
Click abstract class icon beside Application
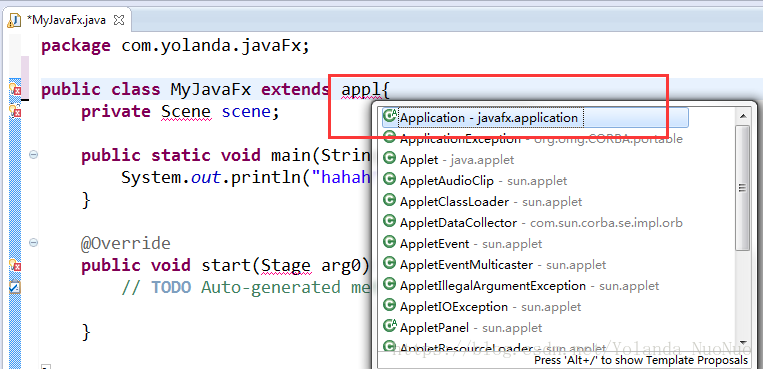390,115
